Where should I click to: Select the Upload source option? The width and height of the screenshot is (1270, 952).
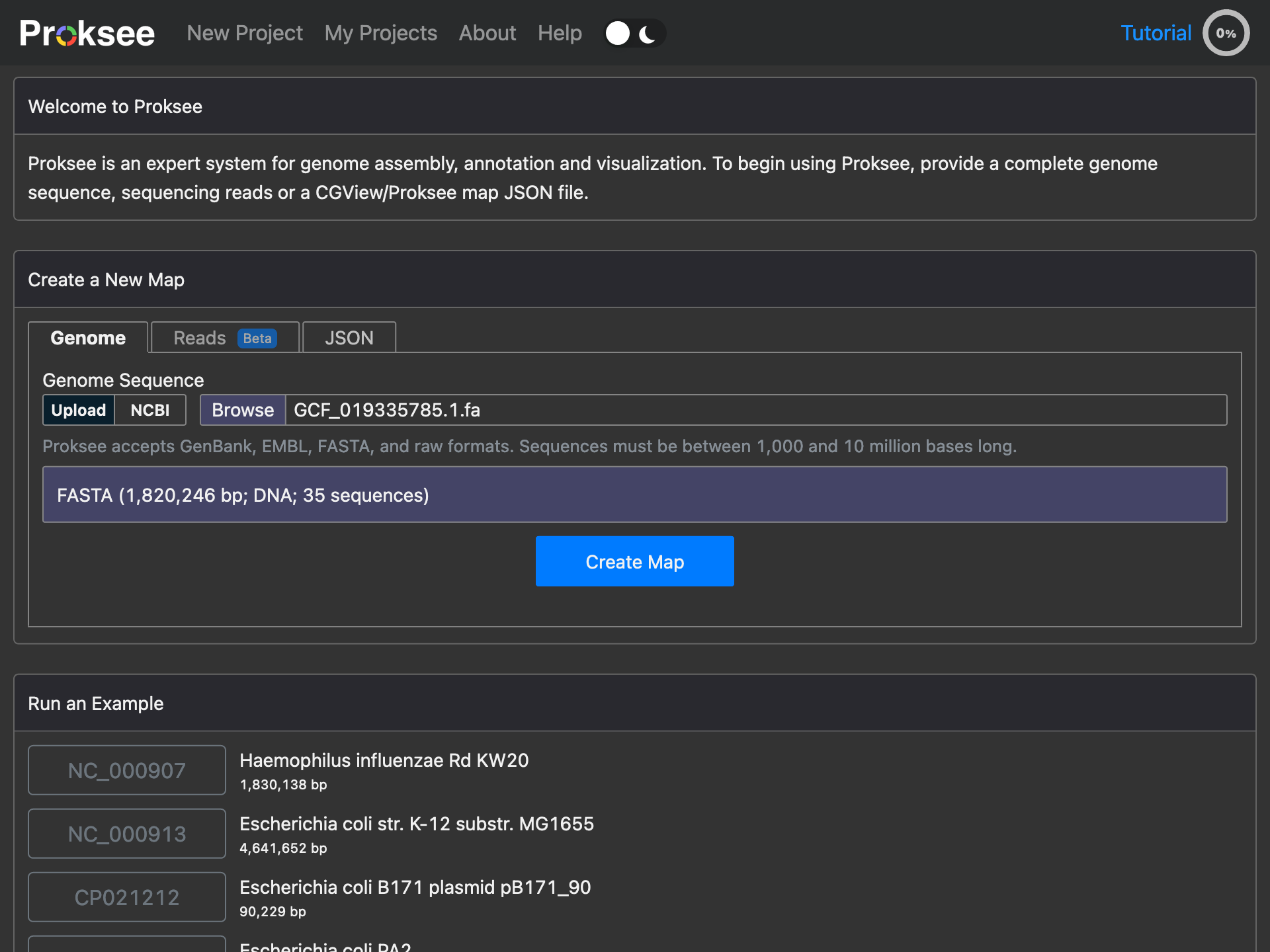click(x=79, y=410)
